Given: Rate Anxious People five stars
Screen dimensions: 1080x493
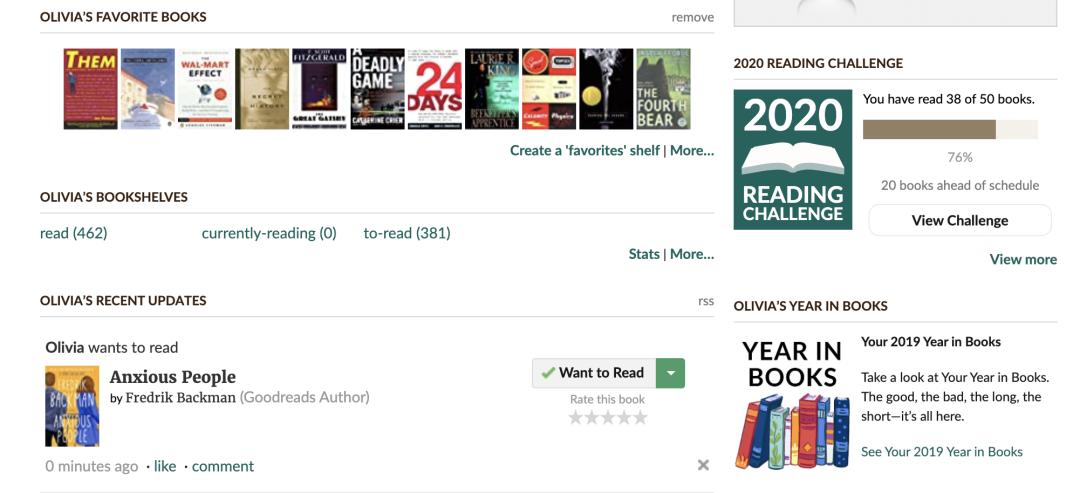Looking at the screenshot, I should 640,418.
